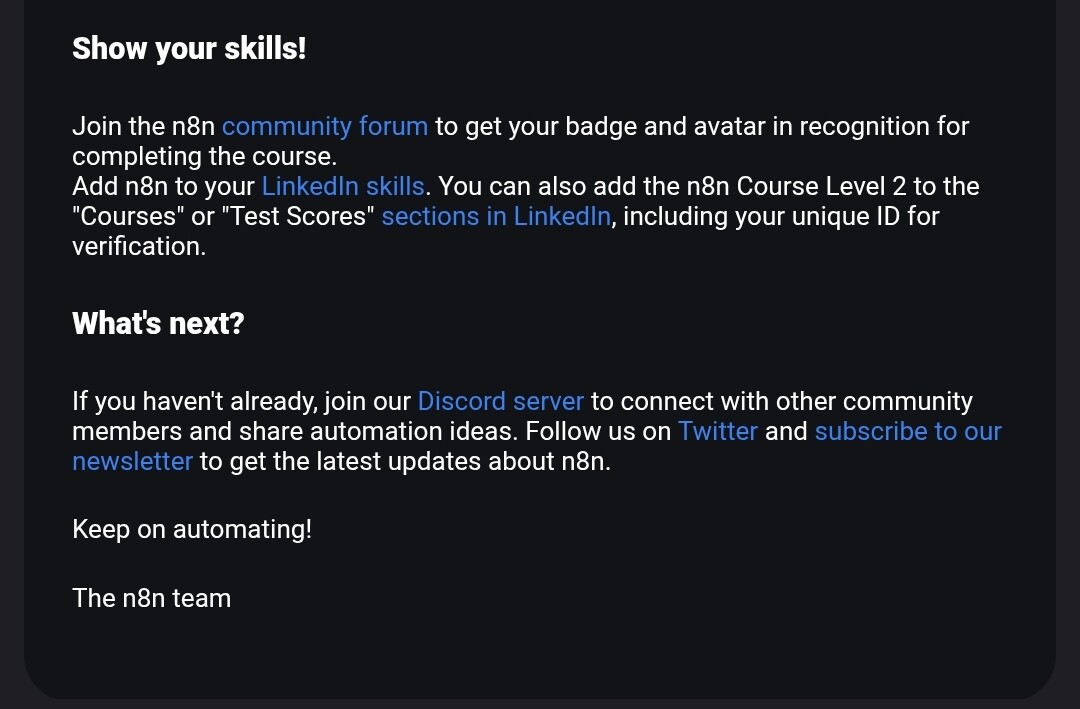Click the "subscribe to our" link text
Viewport: 1080px width, 709px height.
pyautogui.click(x=908, y=432)
